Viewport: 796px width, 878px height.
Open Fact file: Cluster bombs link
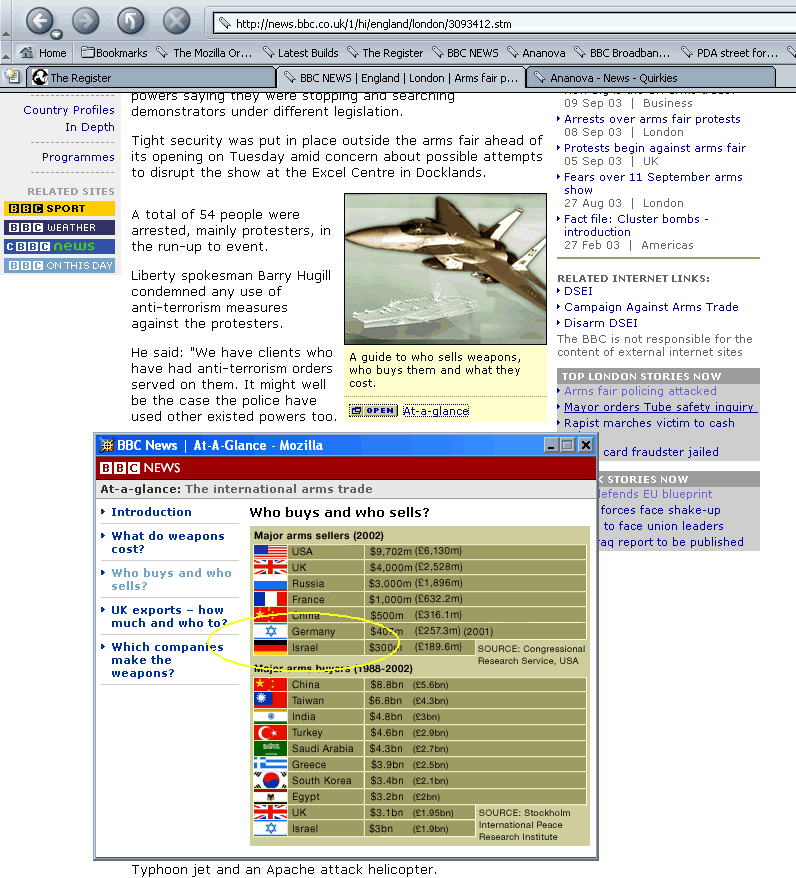(636, 225)
